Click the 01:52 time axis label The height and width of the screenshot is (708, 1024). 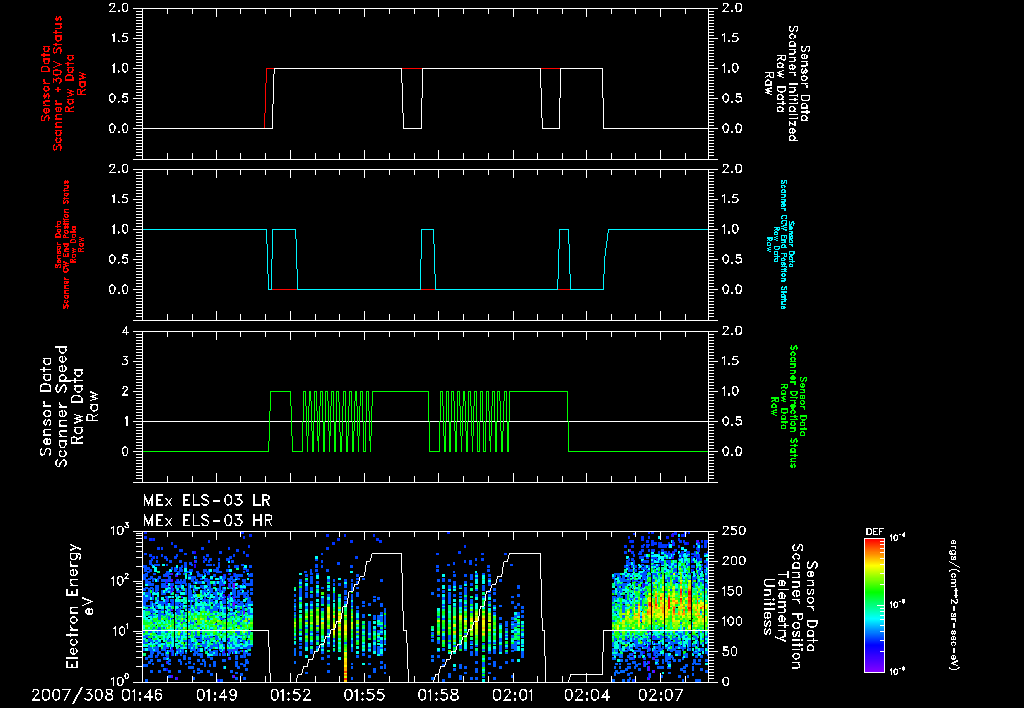click(291, 695)
